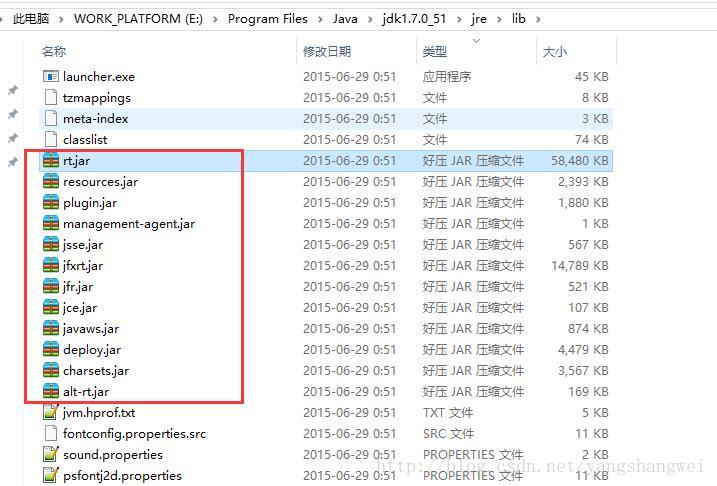
Task: Open the chevron after lib breadcrumb
Action: (538, 19)
